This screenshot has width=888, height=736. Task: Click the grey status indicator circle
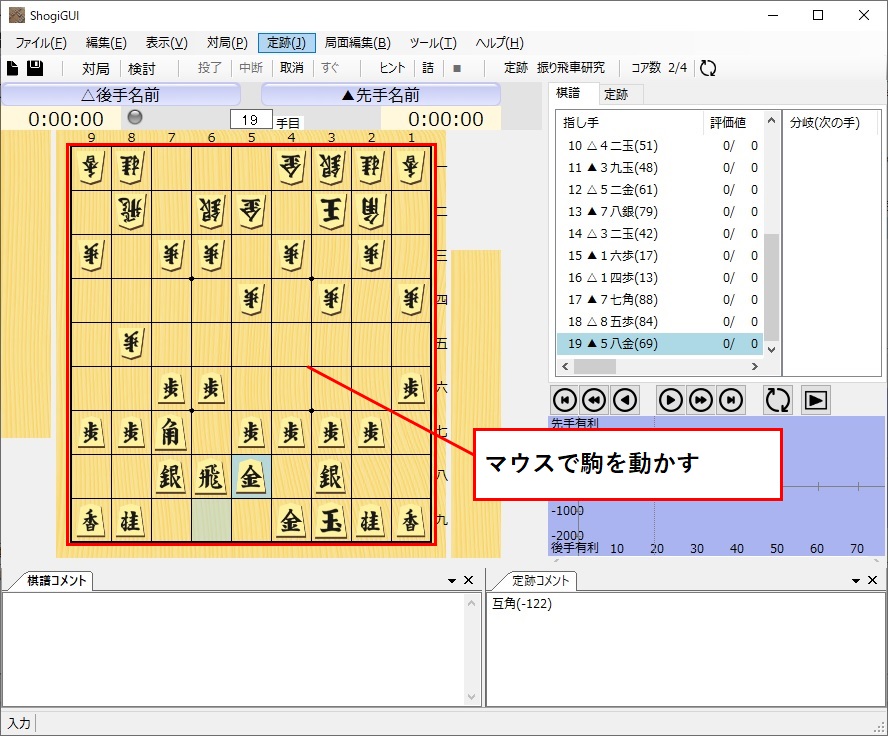tap(135, 117)
